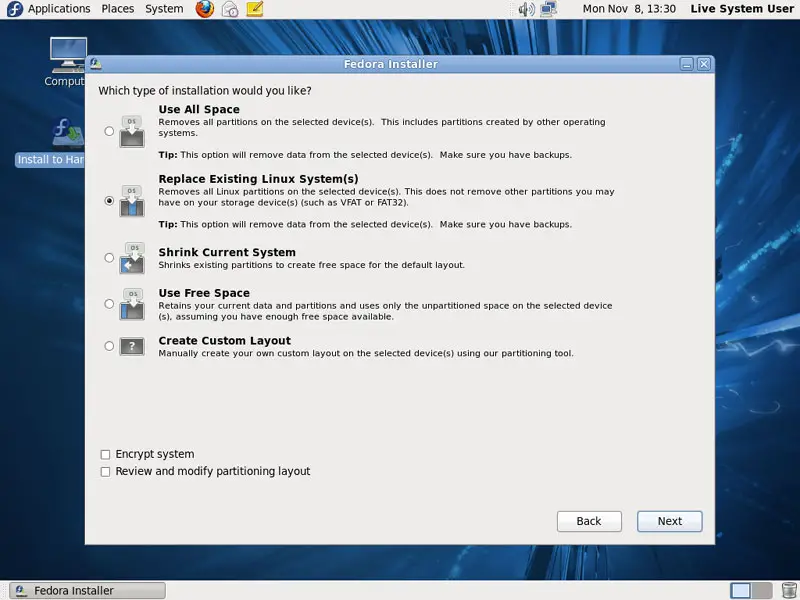
Task: Click the network connection tray icon
Action: (x=548, y=9)
